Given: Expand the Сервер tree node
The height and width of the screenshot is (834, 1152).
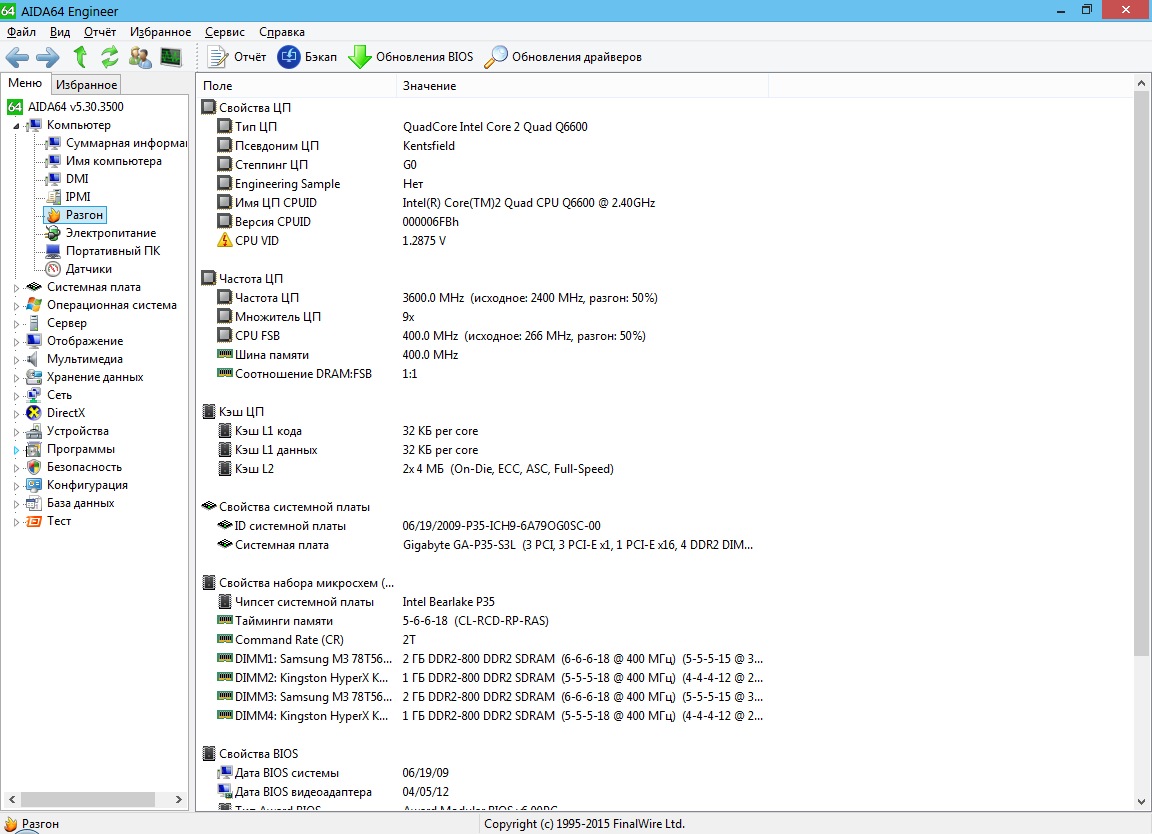Looking at the screenshot, I should [x=16, y=323].
